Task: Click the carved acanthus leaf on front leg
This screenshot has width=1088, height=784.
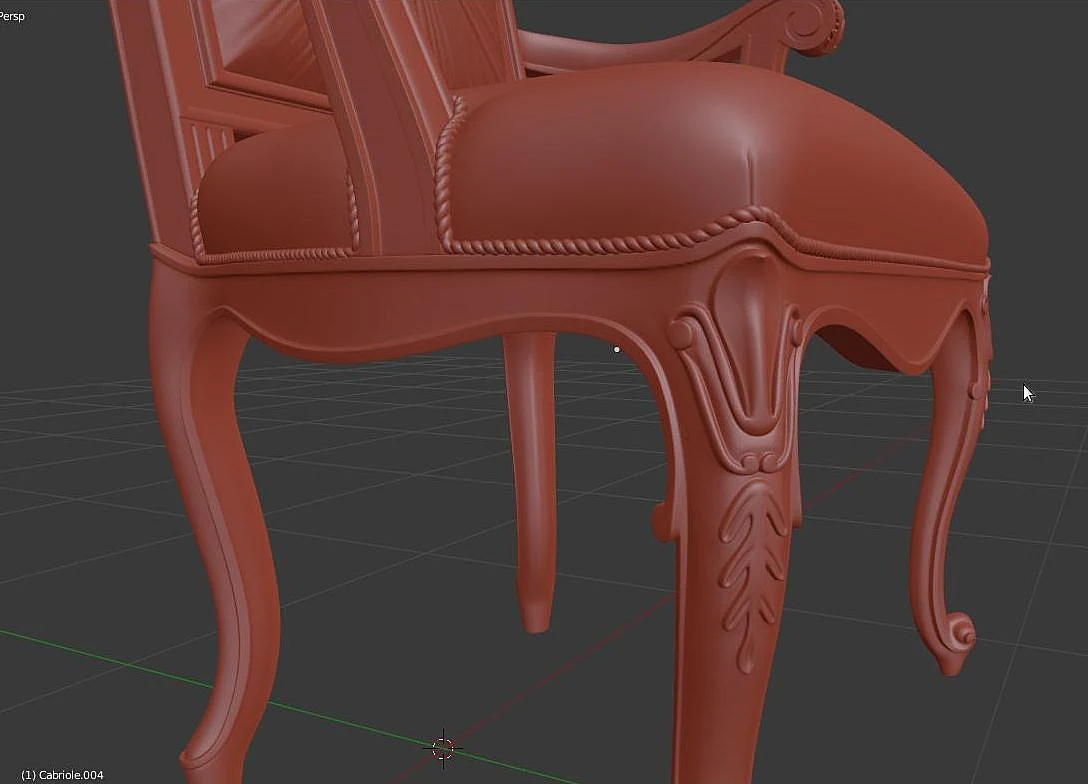Action: point(753,569)
